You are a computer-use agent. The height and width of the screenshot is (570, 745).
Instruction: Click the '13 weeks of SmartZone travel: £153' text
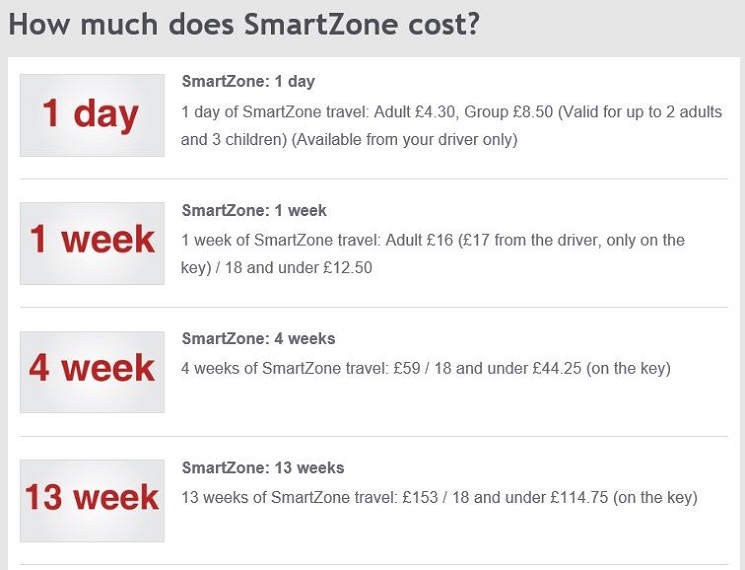[309, 498]
